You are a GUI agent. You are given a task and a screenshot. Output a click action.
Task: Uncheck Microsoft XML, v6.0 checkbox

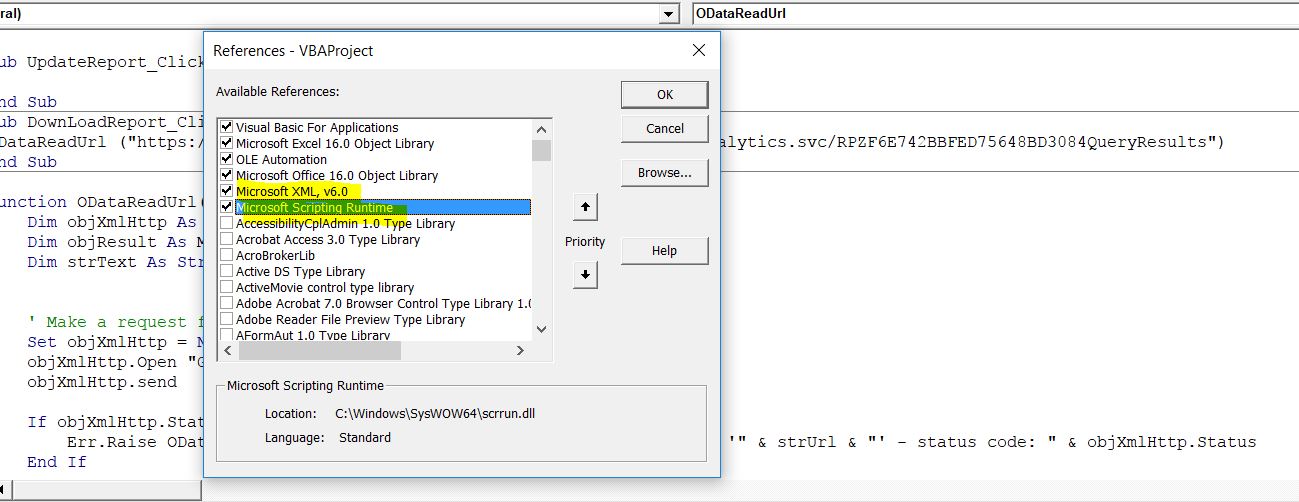click(x=226, y=191)
